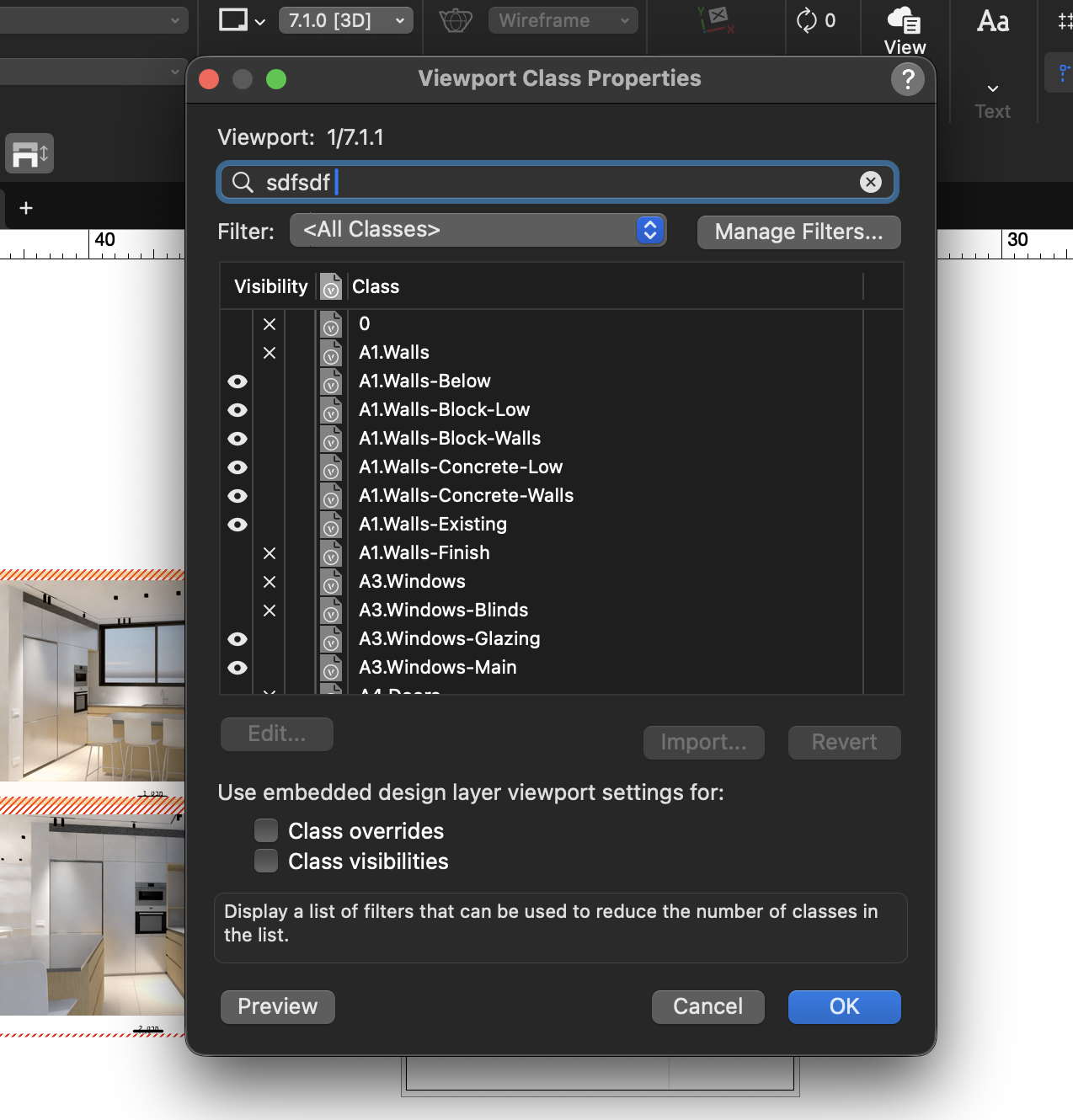This screenshot has height=1120, width=1073.
Task: Select the A3.Windows-Glazing class row
Action: click(450, 639)
